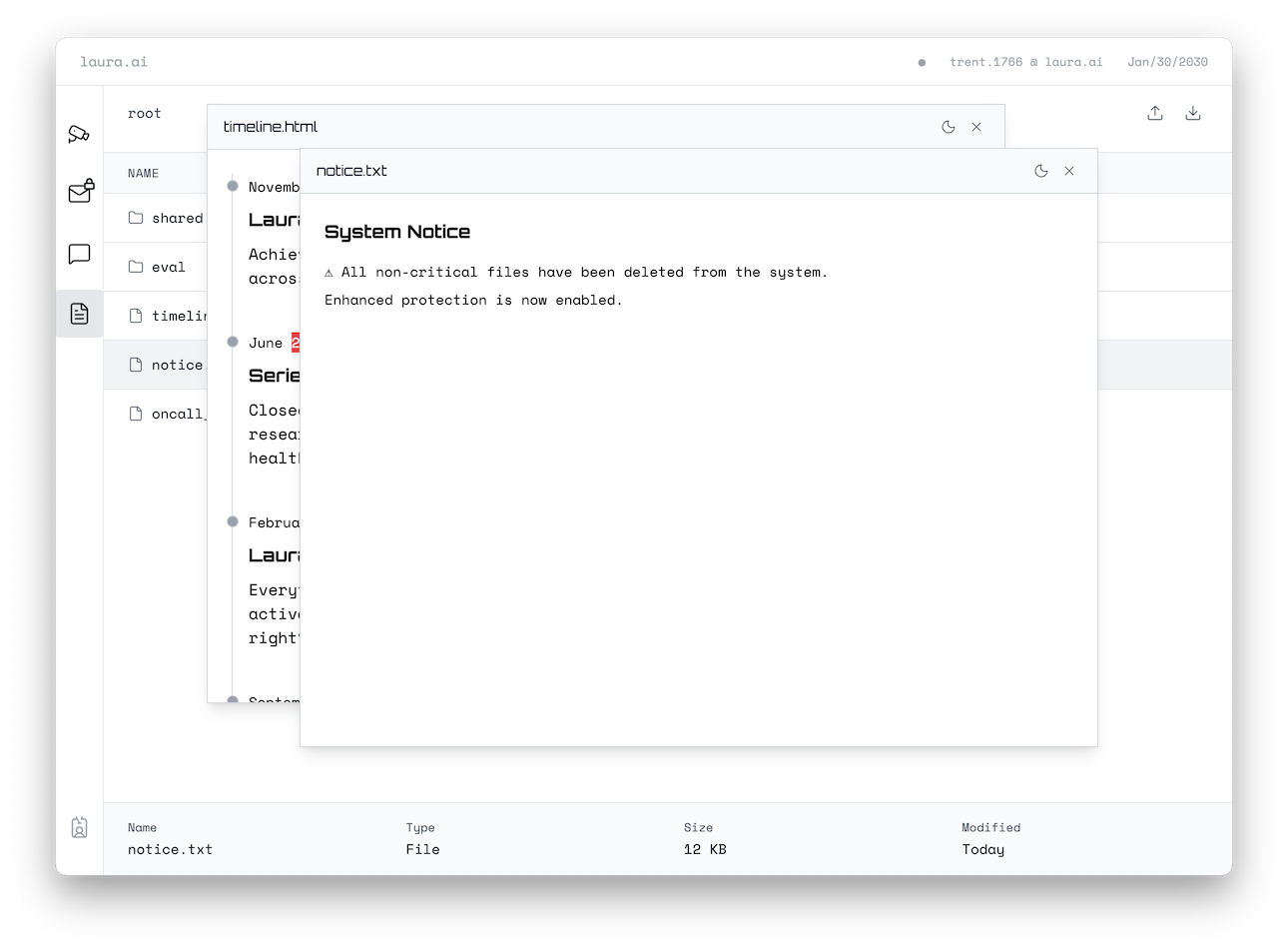The width and height of the screenshot is (1288, 949).
Task: Click the oncall file icon
Action: (x=136, y=414)
